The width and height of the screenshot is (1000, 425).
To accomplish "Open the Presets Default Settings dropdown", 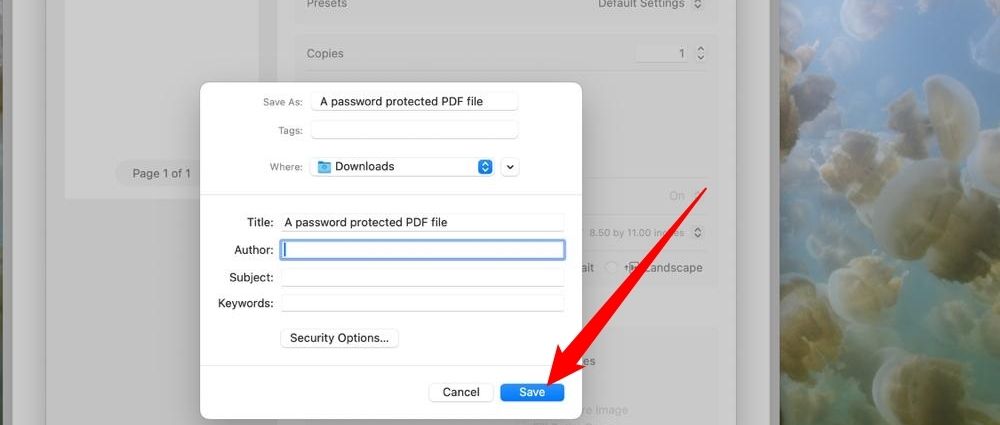I will tap(651, 4).
